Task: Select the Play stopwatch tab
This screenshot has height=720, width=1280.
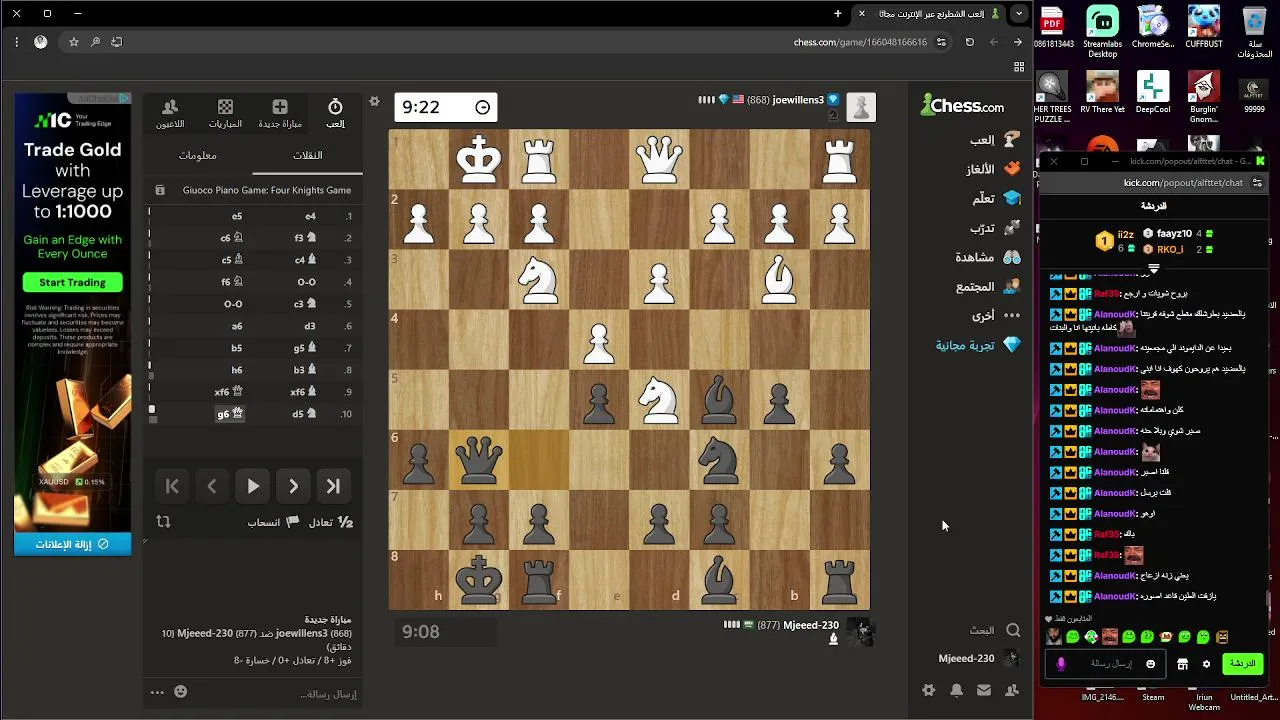Action: pyautogui.click(x=335, y=114)
